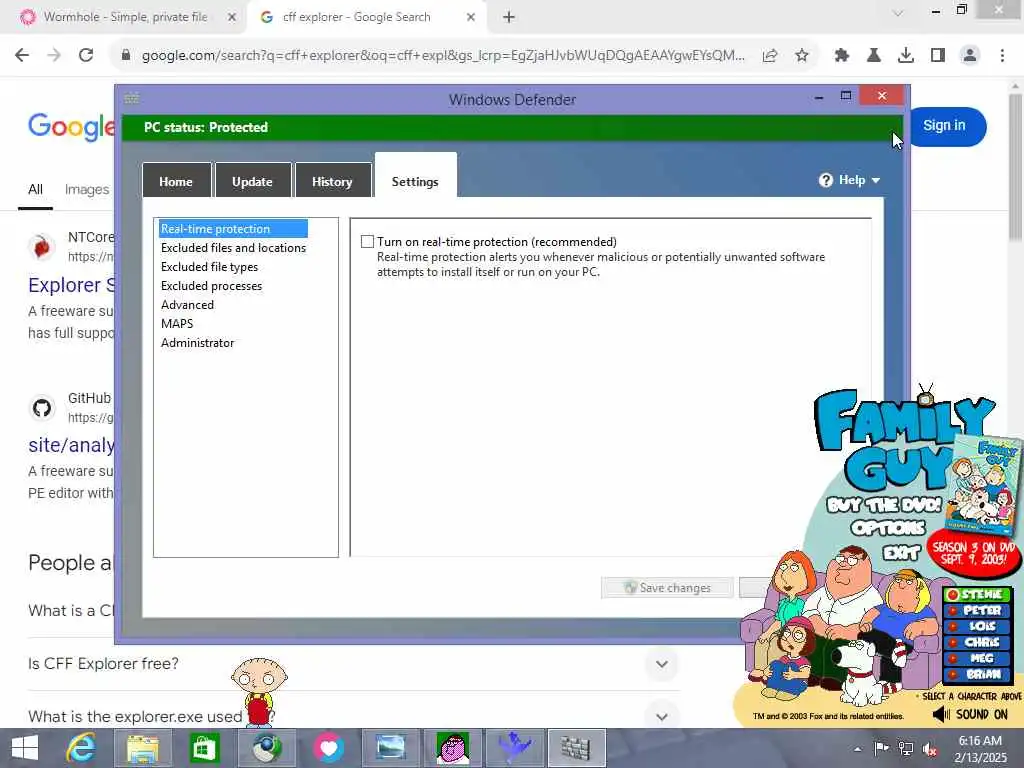
Task: Select Excluded file types
Action: [x=209, y=266]
